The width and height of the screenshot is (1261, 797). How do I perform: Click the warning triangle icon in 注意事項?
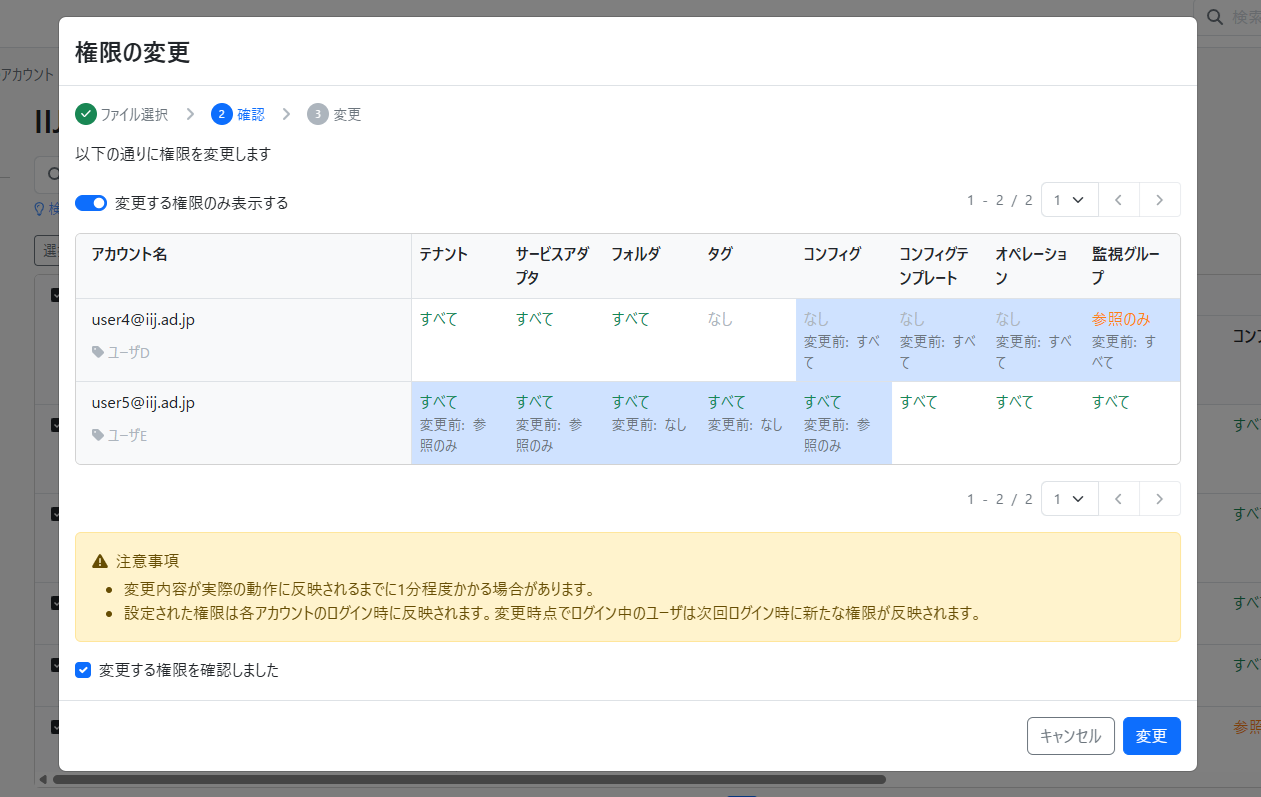100,561
